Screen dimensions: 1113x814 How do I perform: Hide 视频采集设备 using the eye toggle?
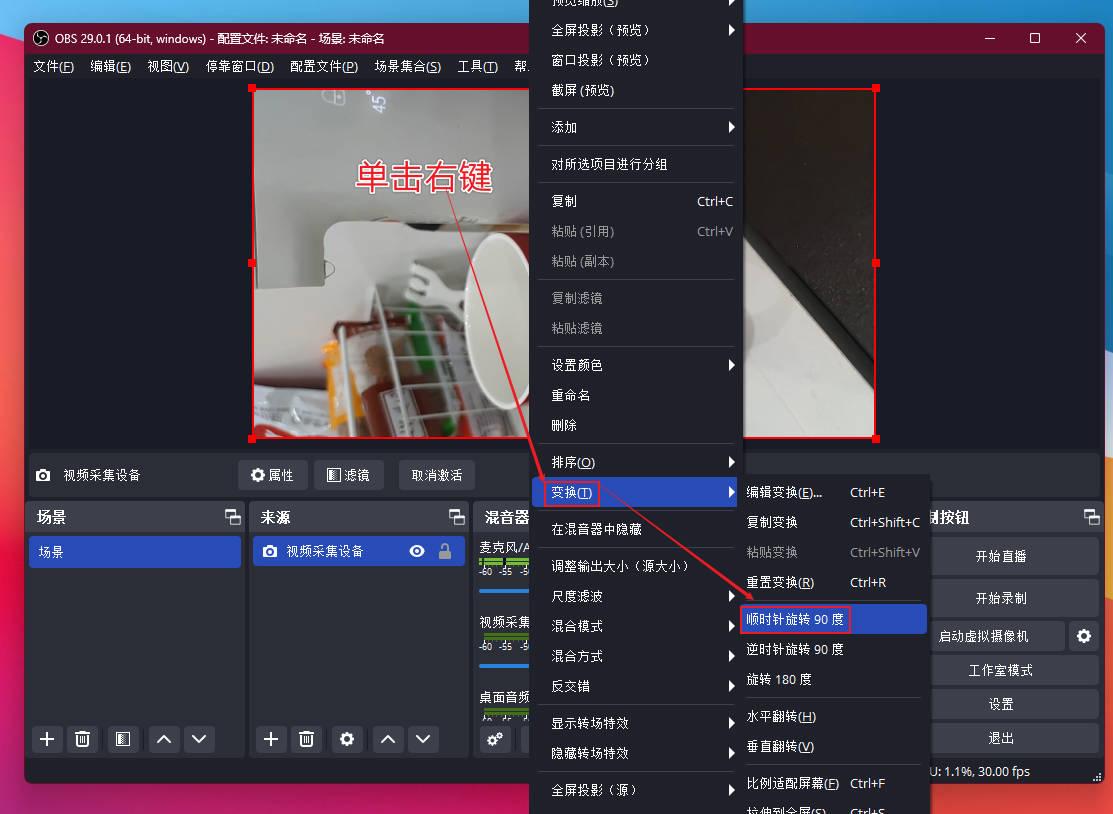pos(417,551)
